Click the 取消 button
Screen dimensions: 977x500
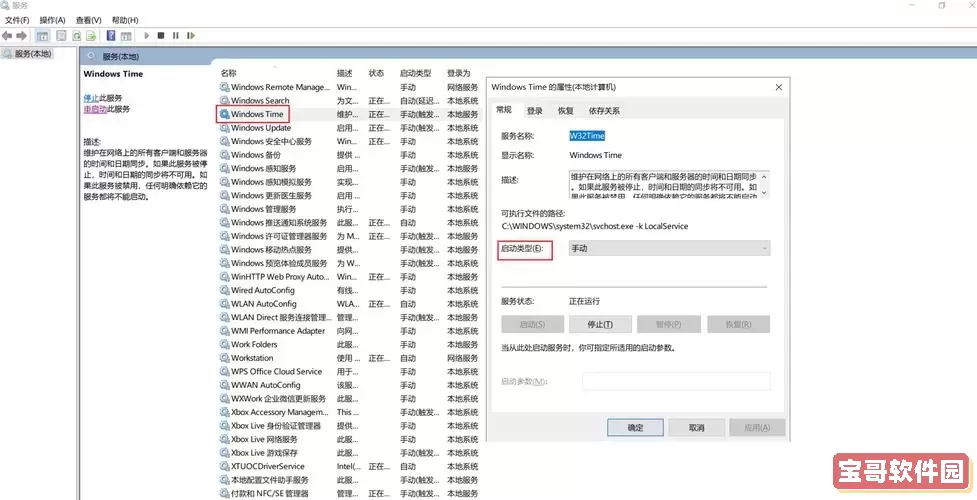click(x=696, y=428)
